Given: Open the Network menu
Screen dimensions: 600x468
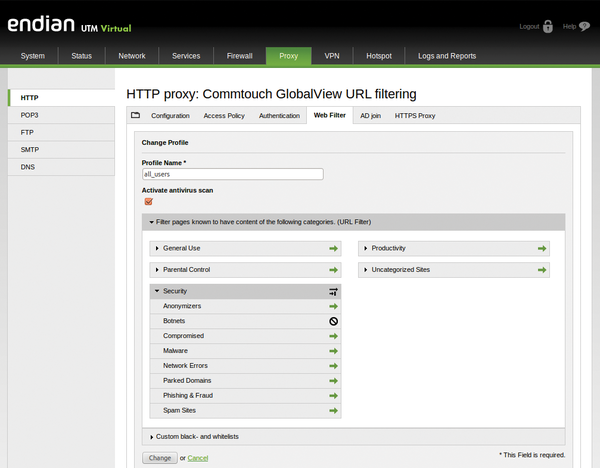Looking at the screenshot, I should [x=132, y=56].
